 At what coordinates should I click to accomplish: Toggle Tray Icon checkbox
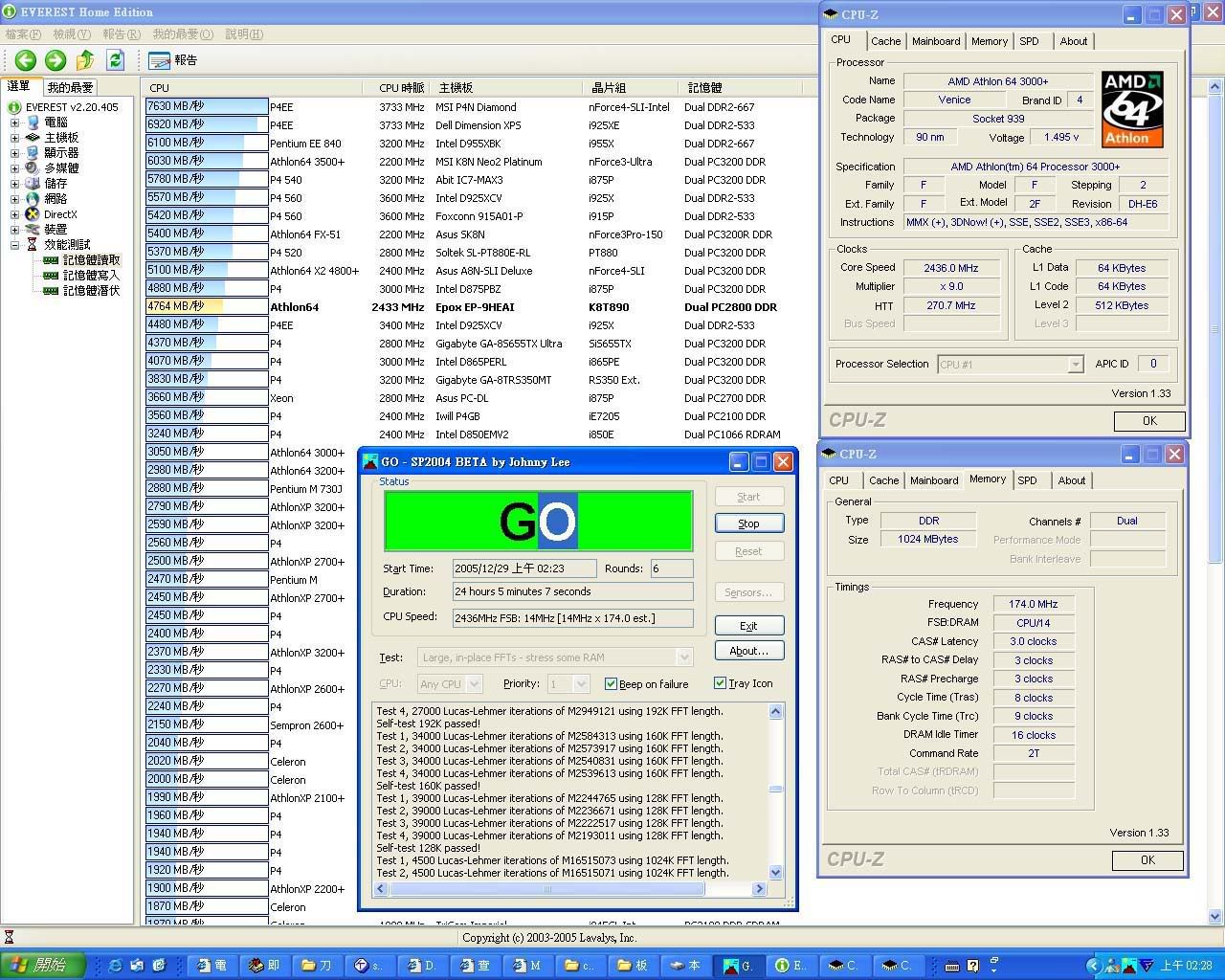click(720, 683)
